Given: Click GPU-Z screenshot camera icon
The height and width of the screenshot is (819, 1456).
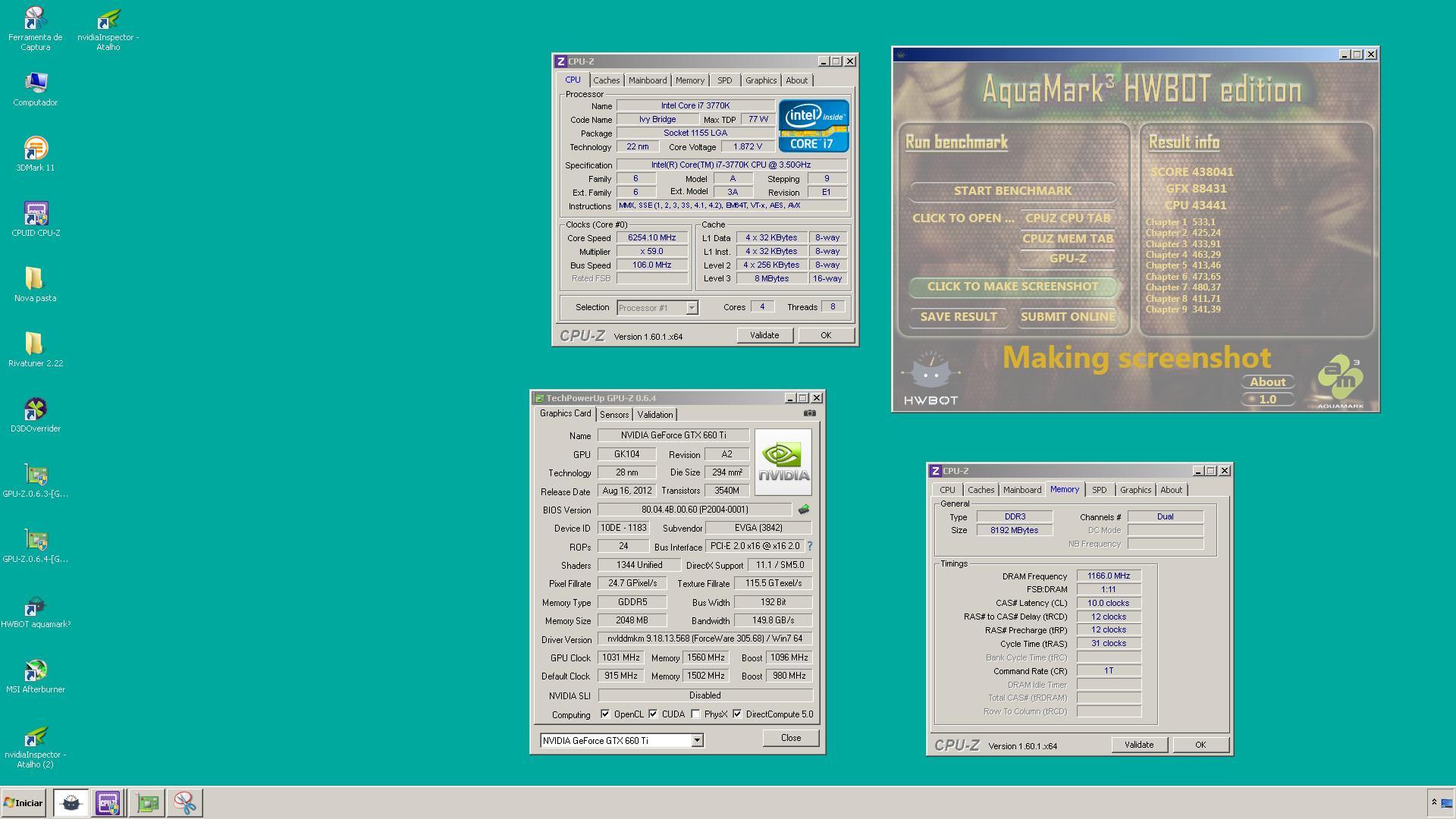Looking at the screenshot, I should point(809,413).
